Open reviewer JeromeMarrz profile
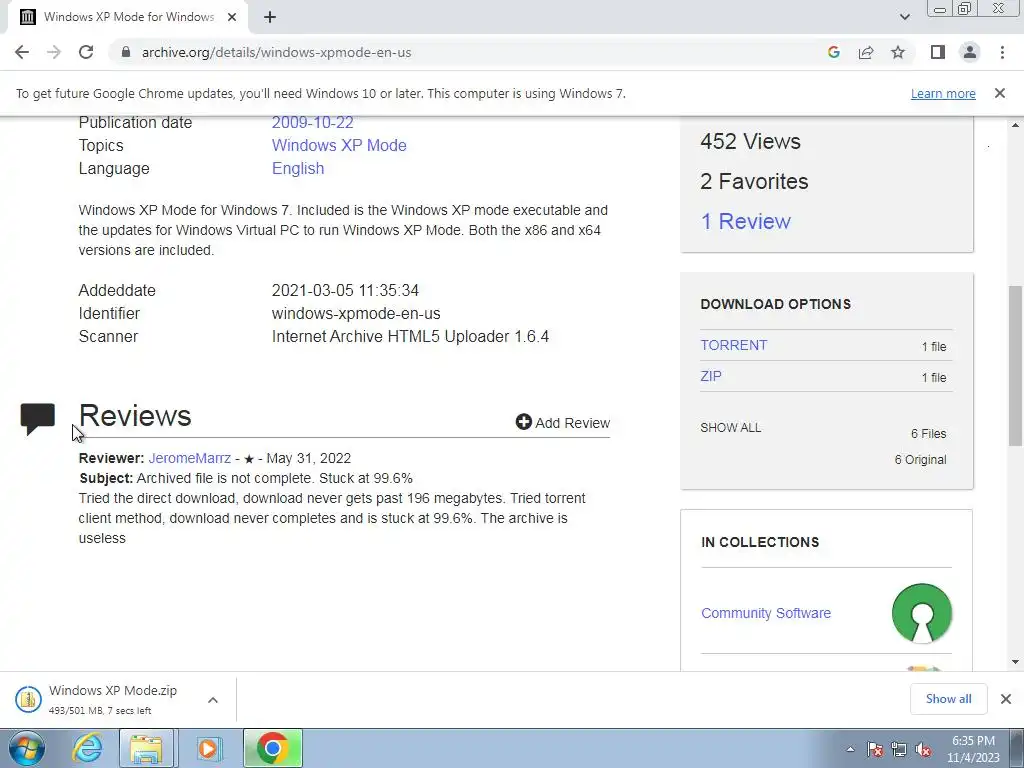 pyautogui.click(x=189, y=458)
